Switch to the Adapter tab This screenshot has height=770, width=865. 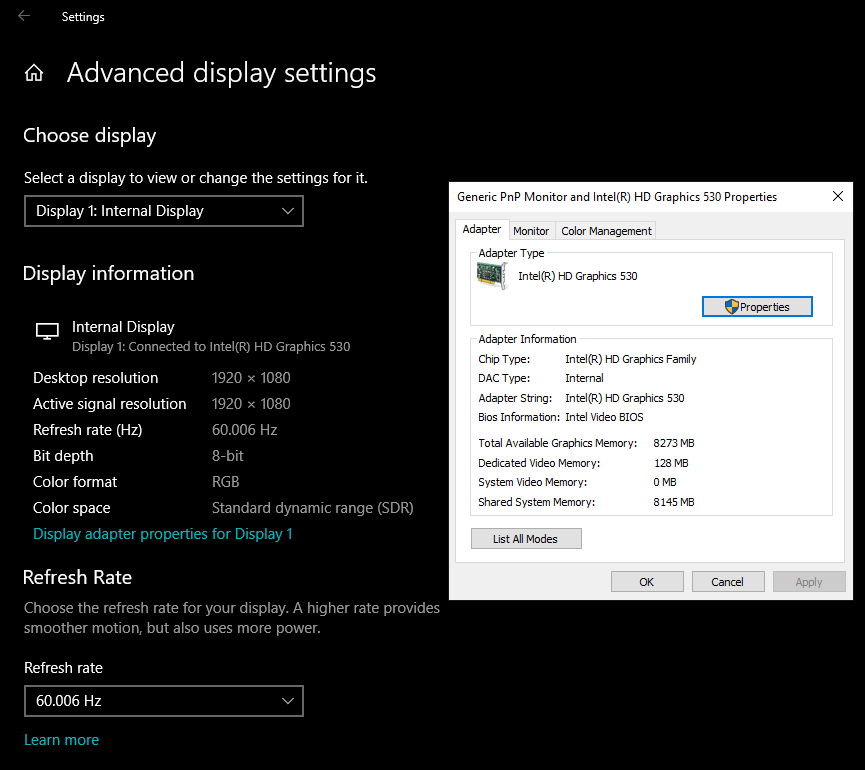point(482,229)
